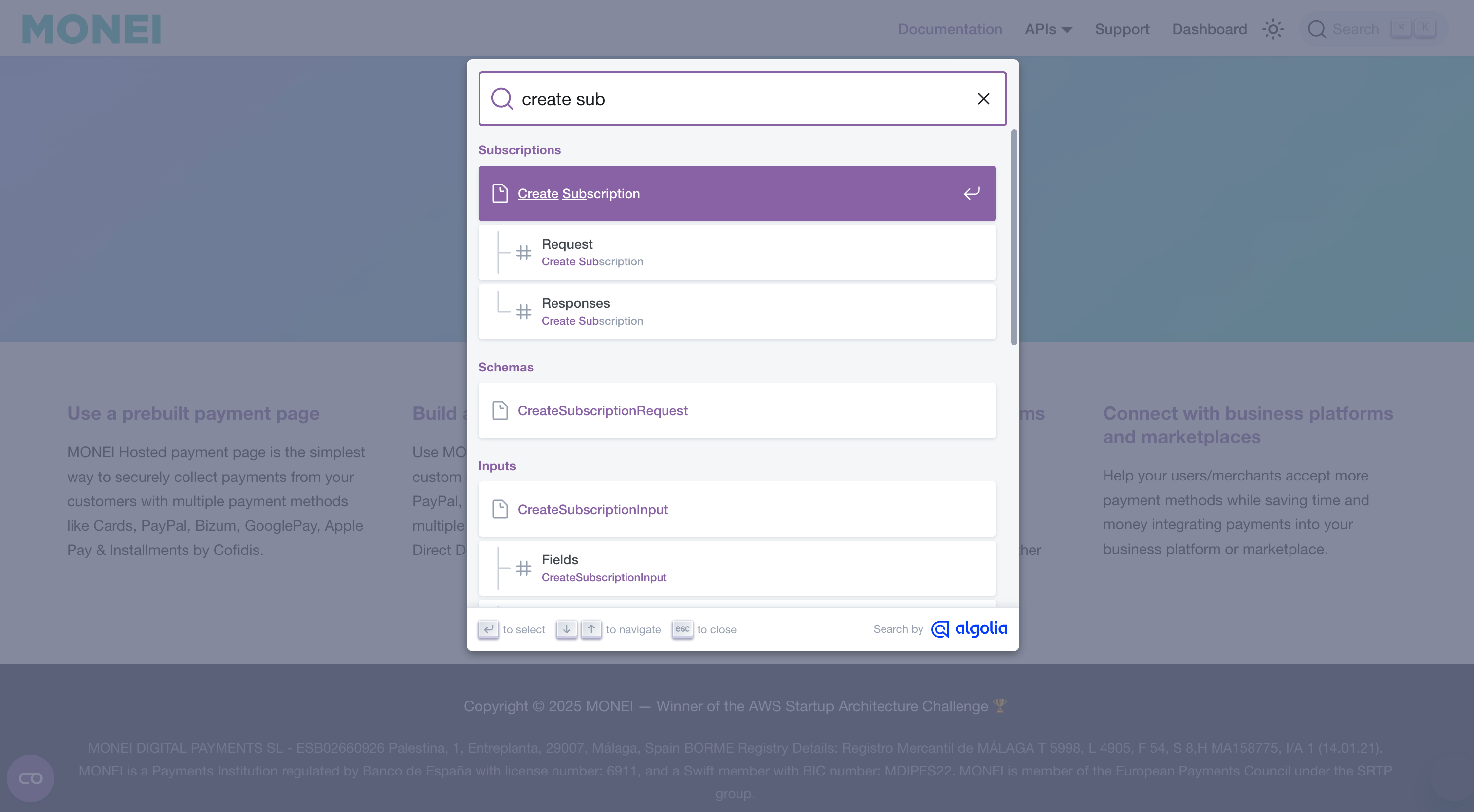This screenshot has height=812, width=1474.
Task: Open the Algolia logo link
Action: [x=969, y=629]
